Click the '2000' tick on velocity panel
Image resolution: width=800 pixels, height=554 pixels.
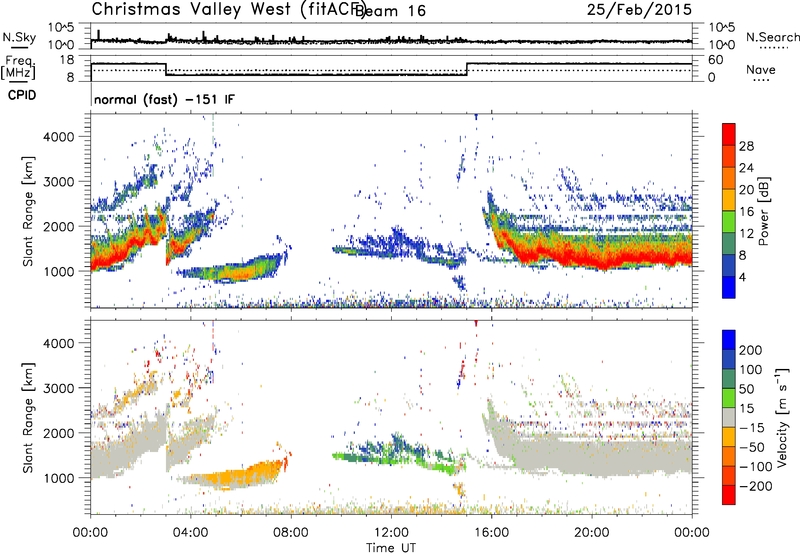point(59,433)
